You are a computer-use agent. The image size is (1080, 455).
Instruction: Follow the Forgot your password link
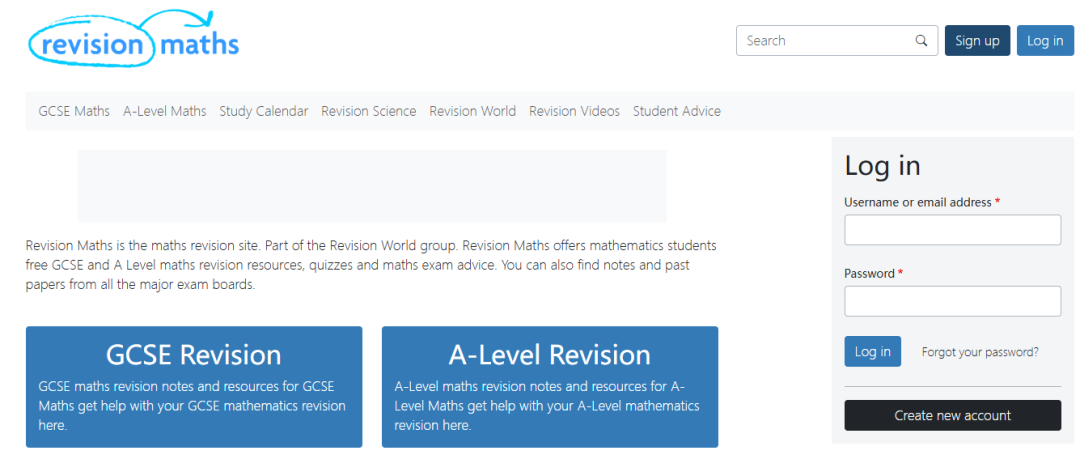pos(980,352)
